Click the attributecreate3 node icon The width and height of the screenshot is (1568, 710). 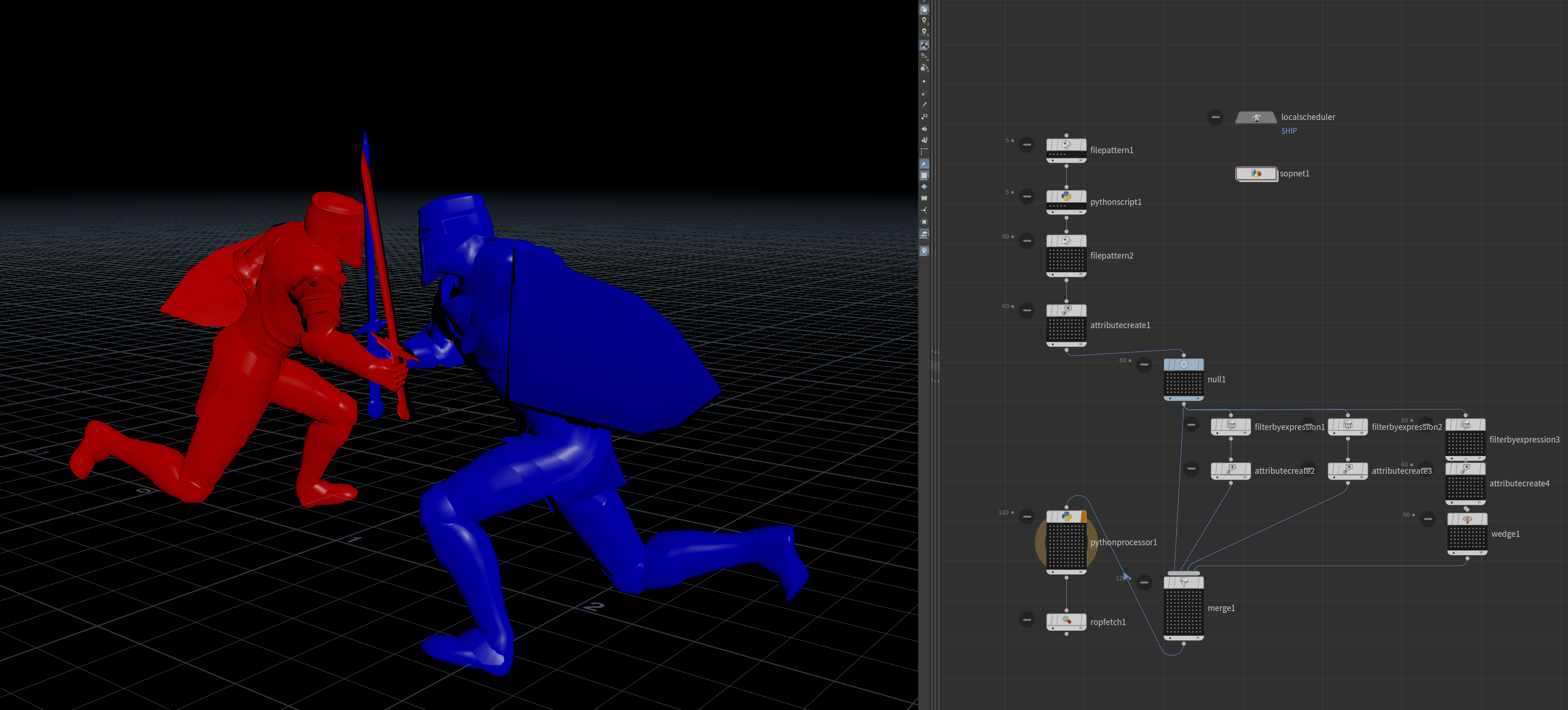(x=1347, y=469)
